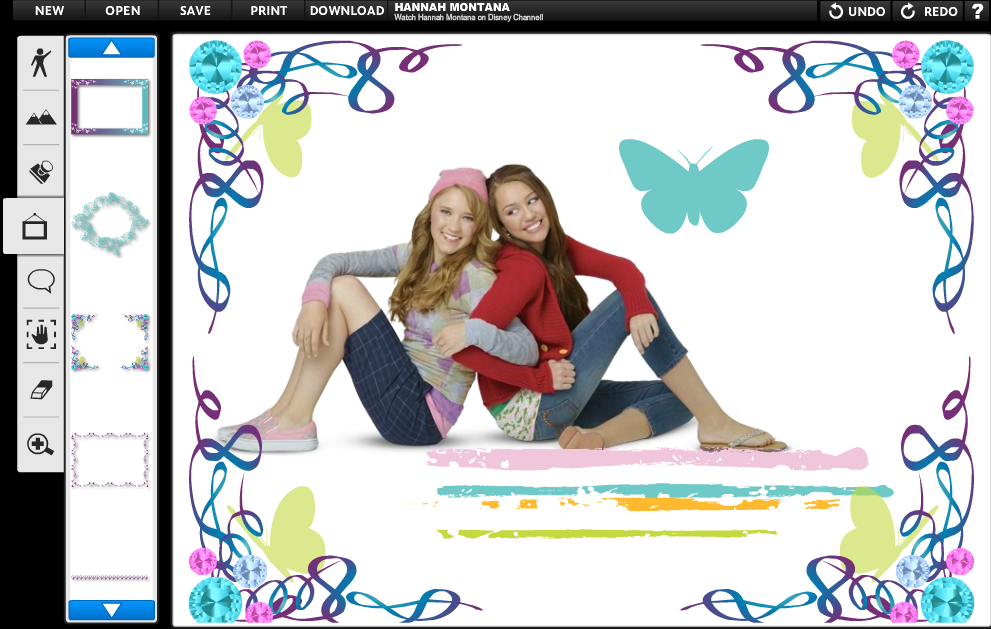Activate the hand select-move tool
Screen dimensions: 991x629
click(40, 334)
